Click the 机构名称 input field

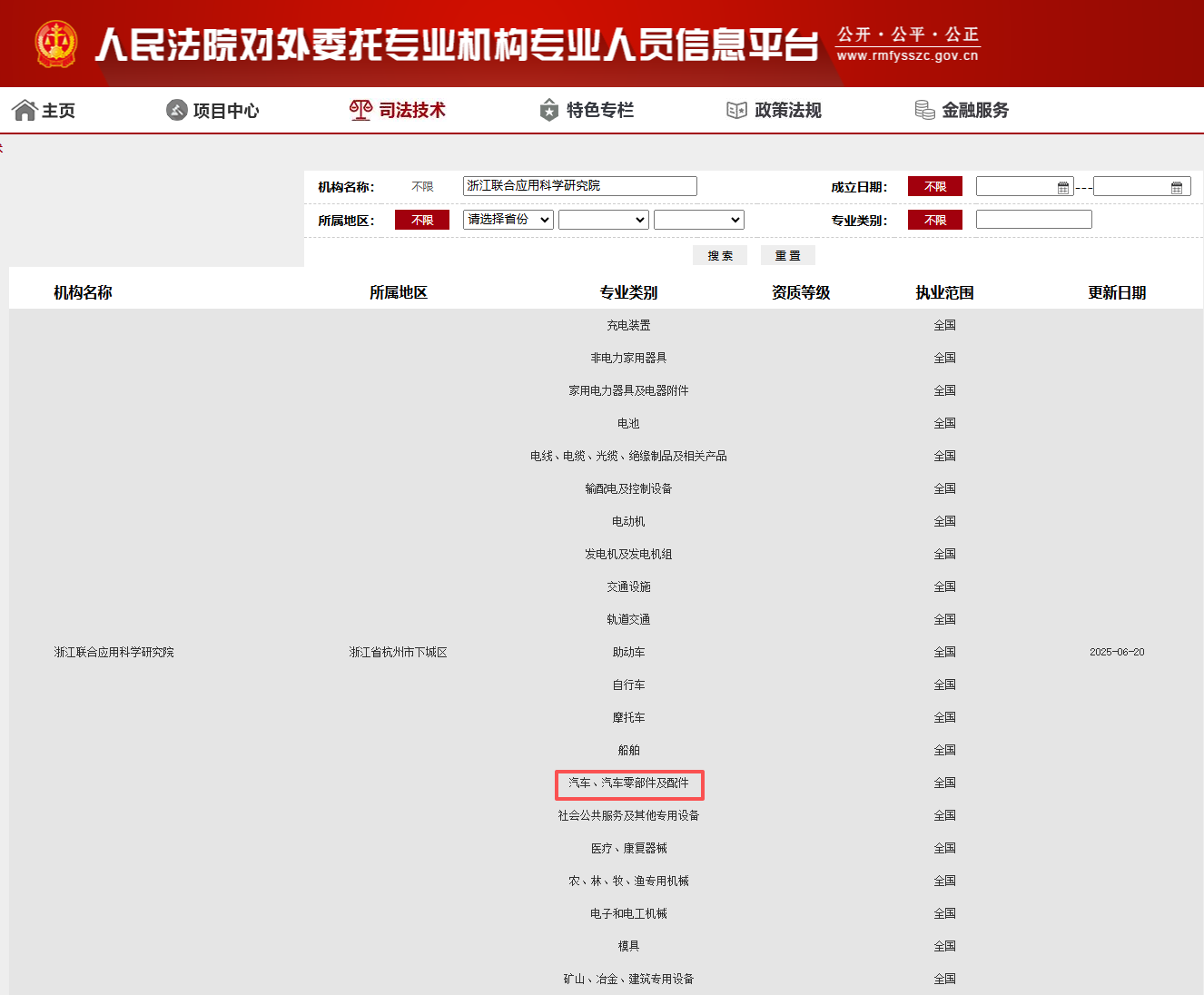[x=579, y=186]
